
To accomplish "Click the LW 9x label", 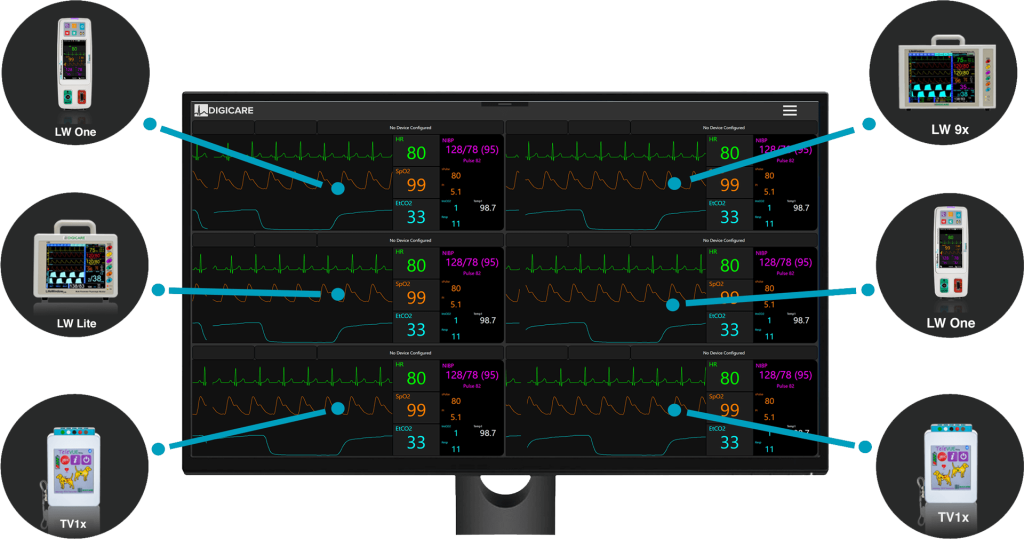I will pyautogui.click(x=950, y=129).
